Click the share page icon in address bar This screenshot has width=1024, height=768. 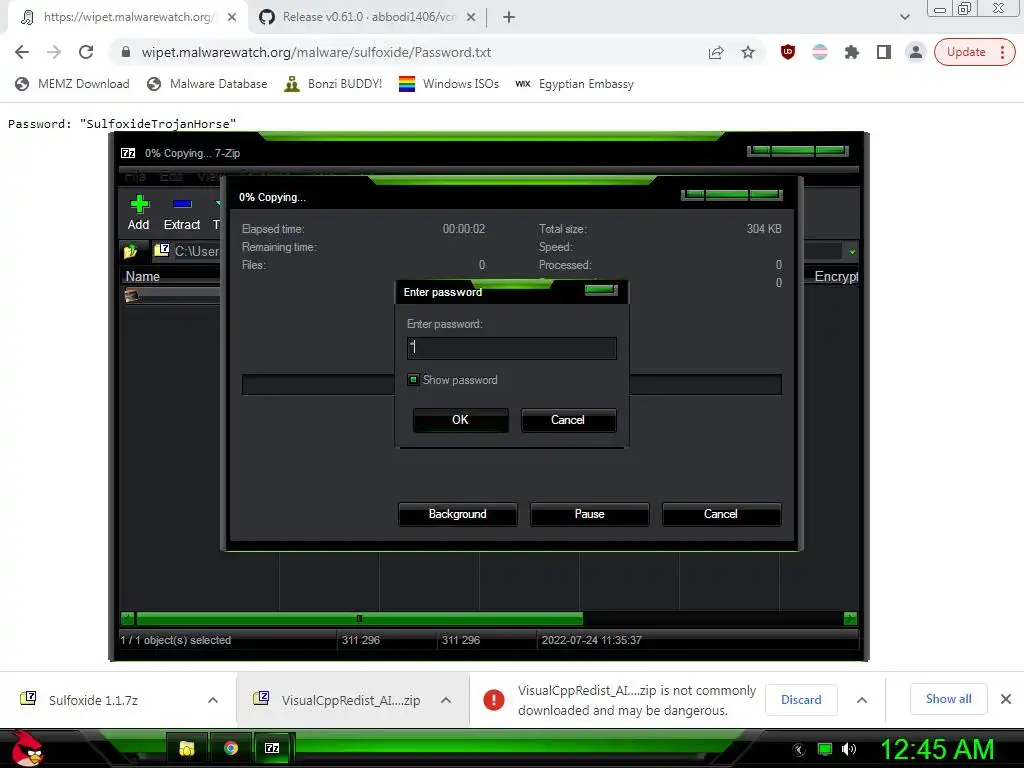click(716, 52)
